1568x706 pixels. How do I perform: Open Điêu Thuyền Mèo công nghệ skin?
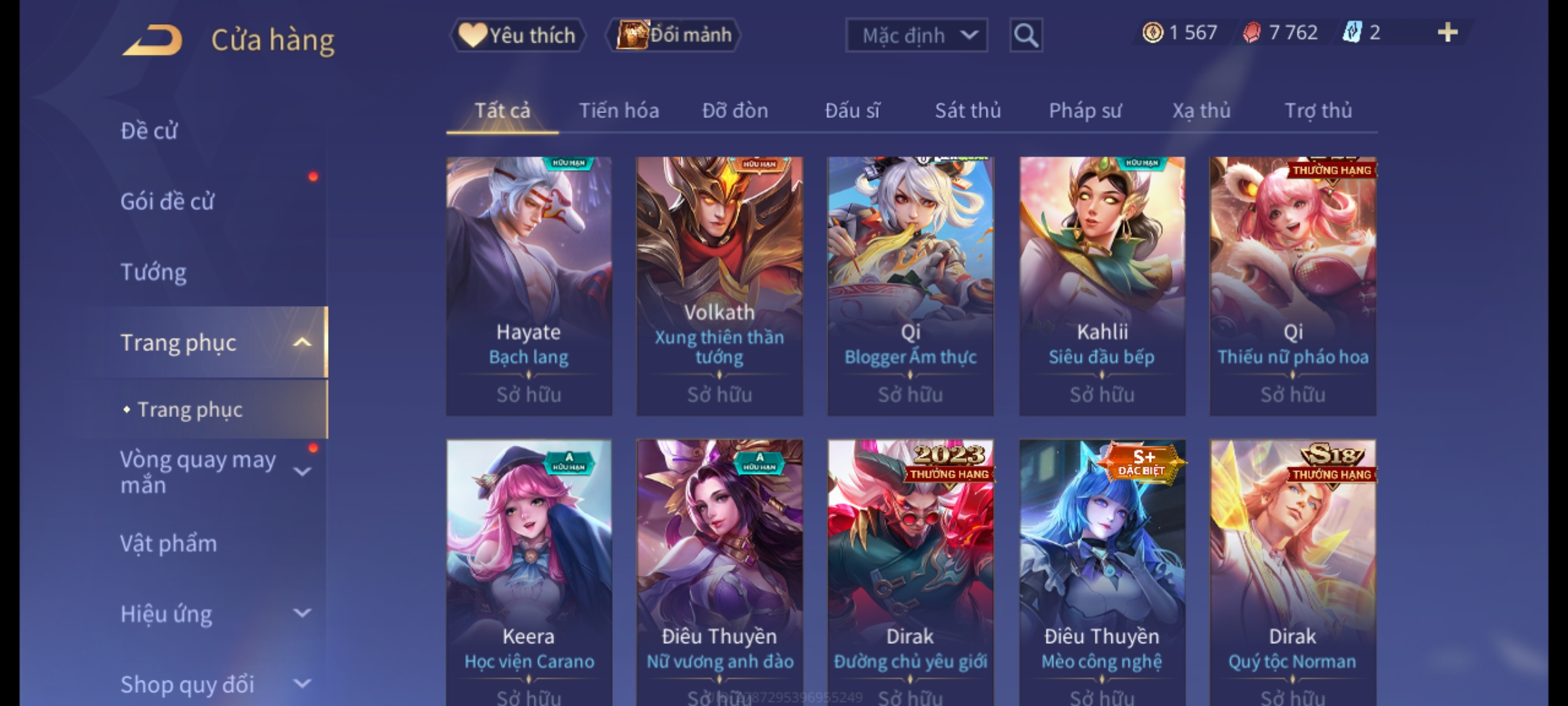1102,573
